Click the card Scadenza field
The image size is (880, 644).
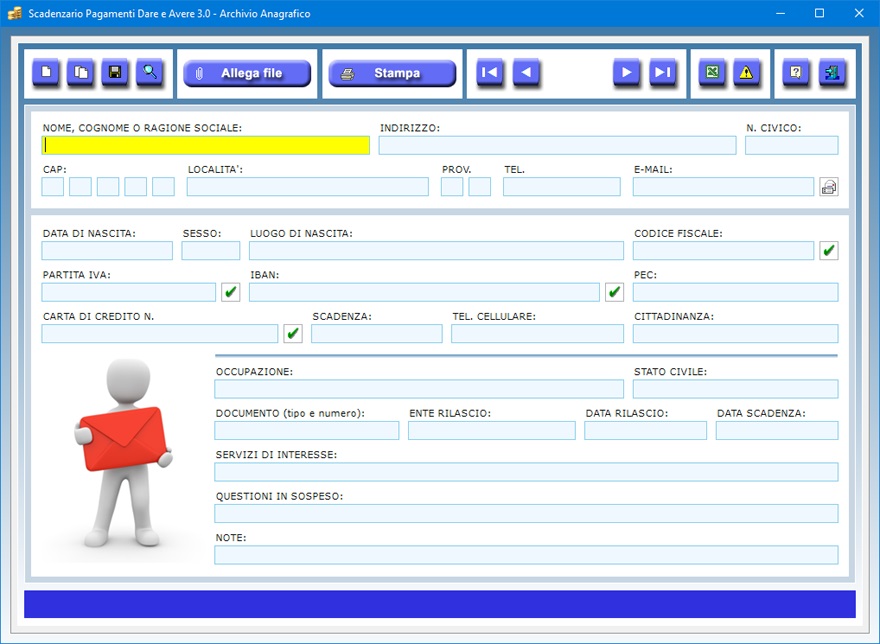pos(377,334)
